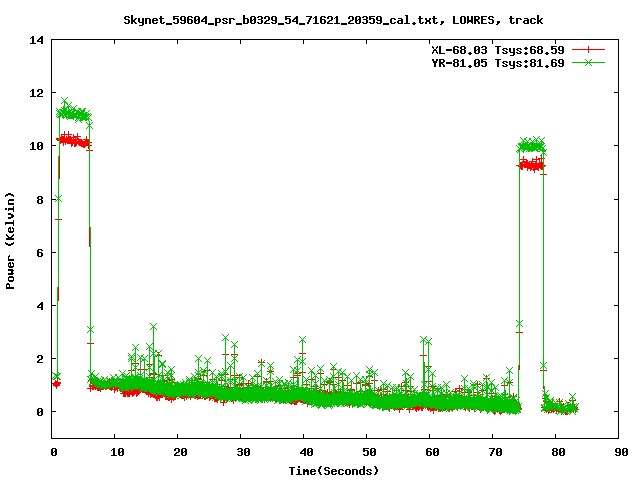Click the Time(Seconds) x-axis label
640x480 pixels.
(x=333, y=471)
